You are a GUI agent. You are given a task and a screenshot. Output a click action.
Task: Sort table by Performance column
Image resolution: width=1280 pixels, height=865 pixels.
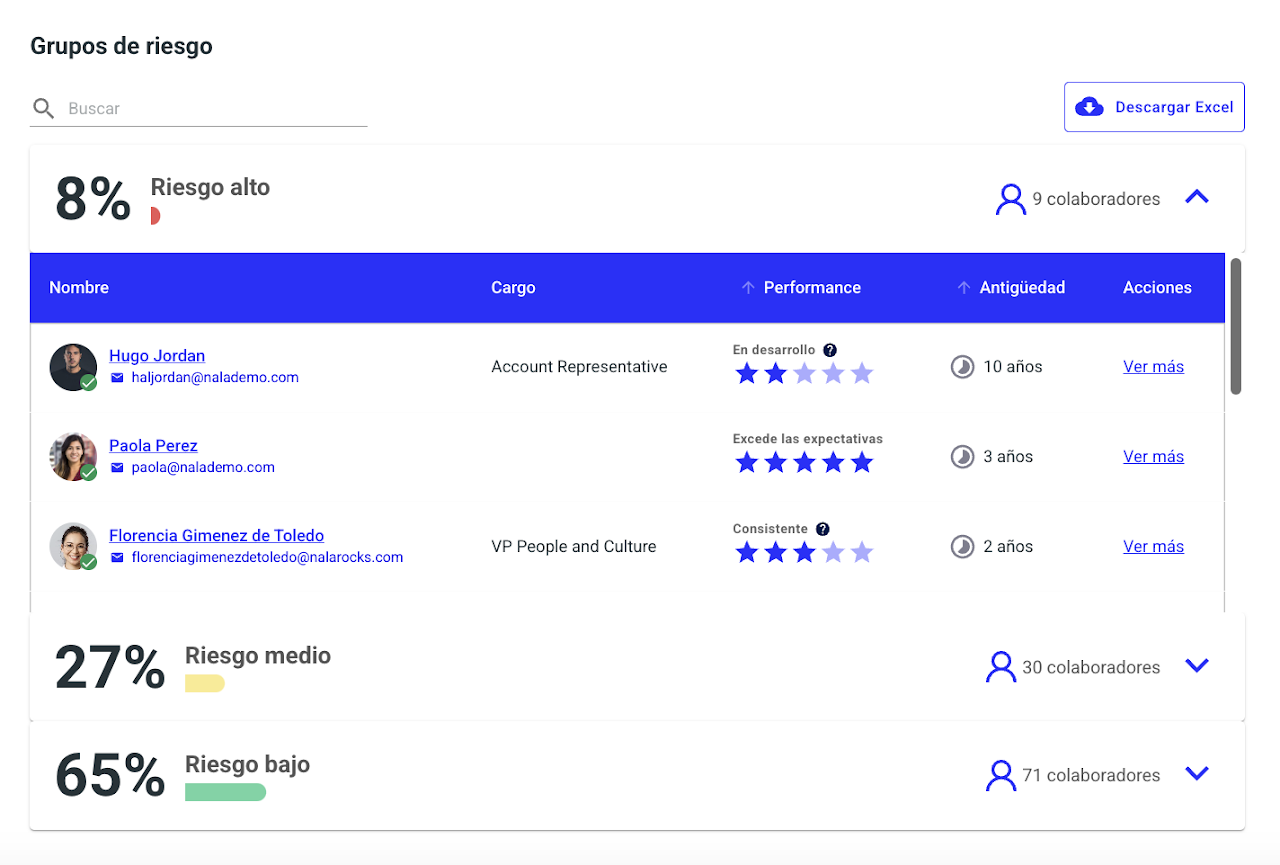(811, 288)
